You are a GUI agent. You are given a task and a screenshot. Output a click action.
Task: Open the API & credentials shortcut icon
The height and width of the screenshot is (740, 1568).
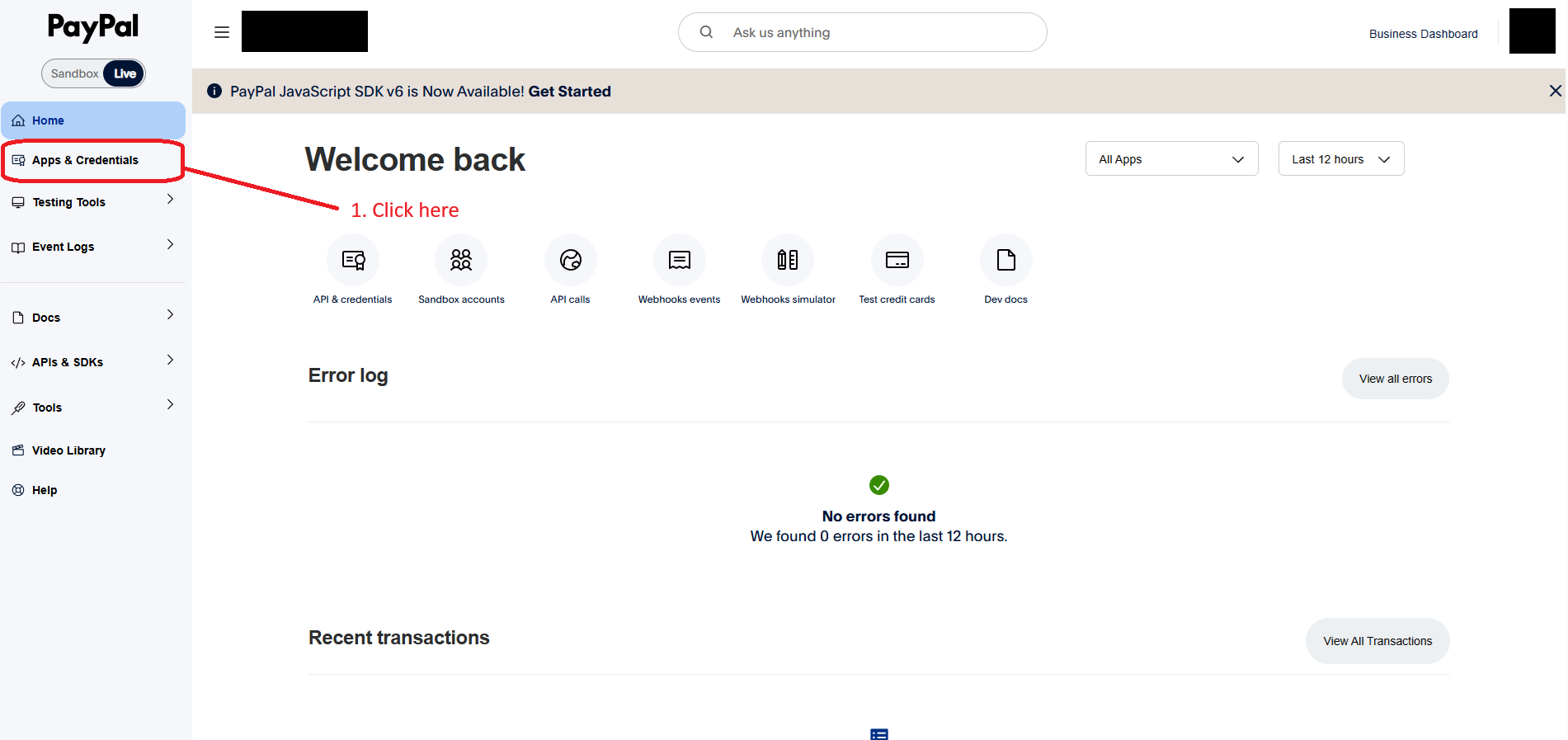click(353, 260)
